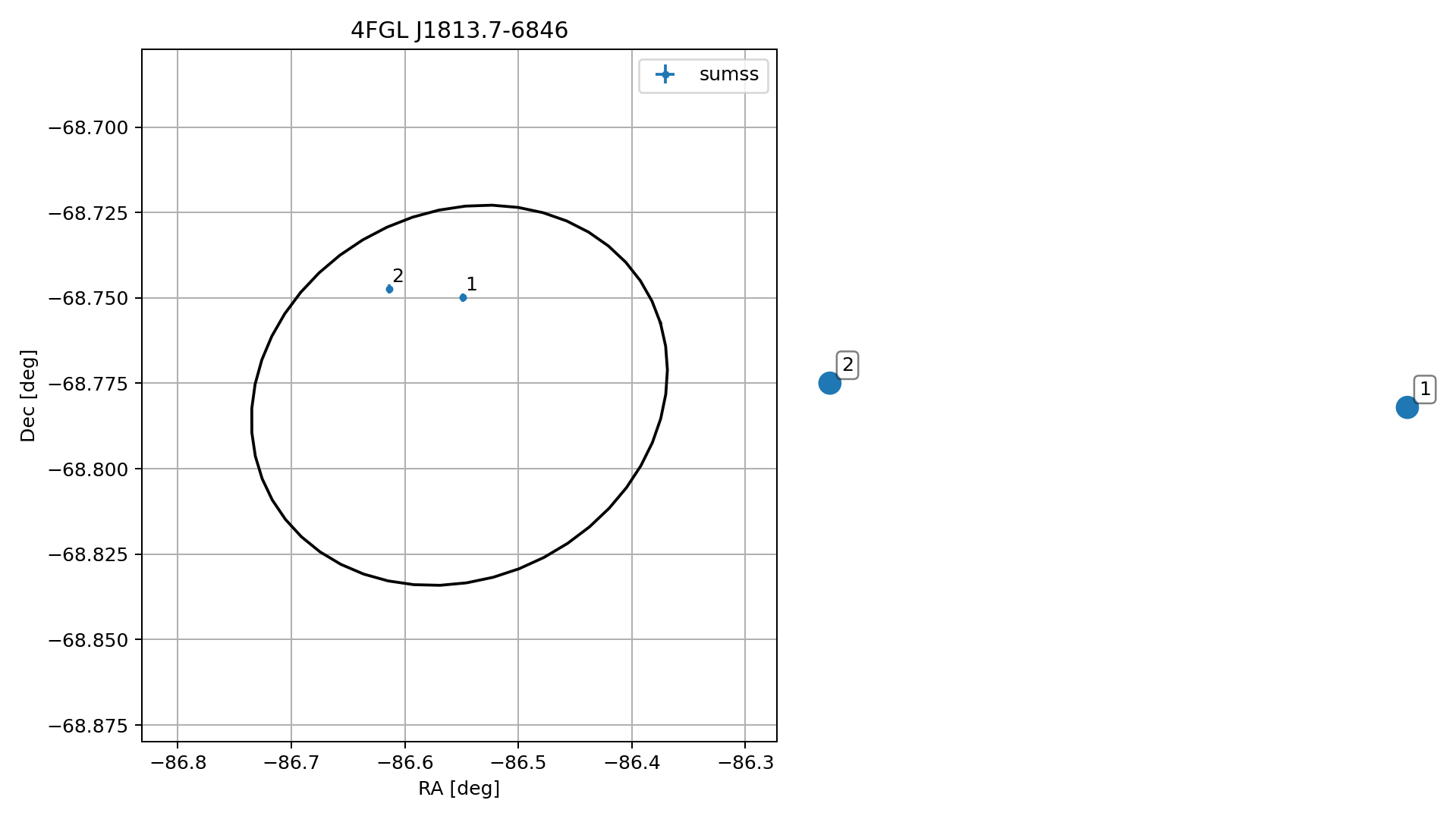Click the small label 1 near the point
This screenshot has height=819, width=1456.
(471, 284)
